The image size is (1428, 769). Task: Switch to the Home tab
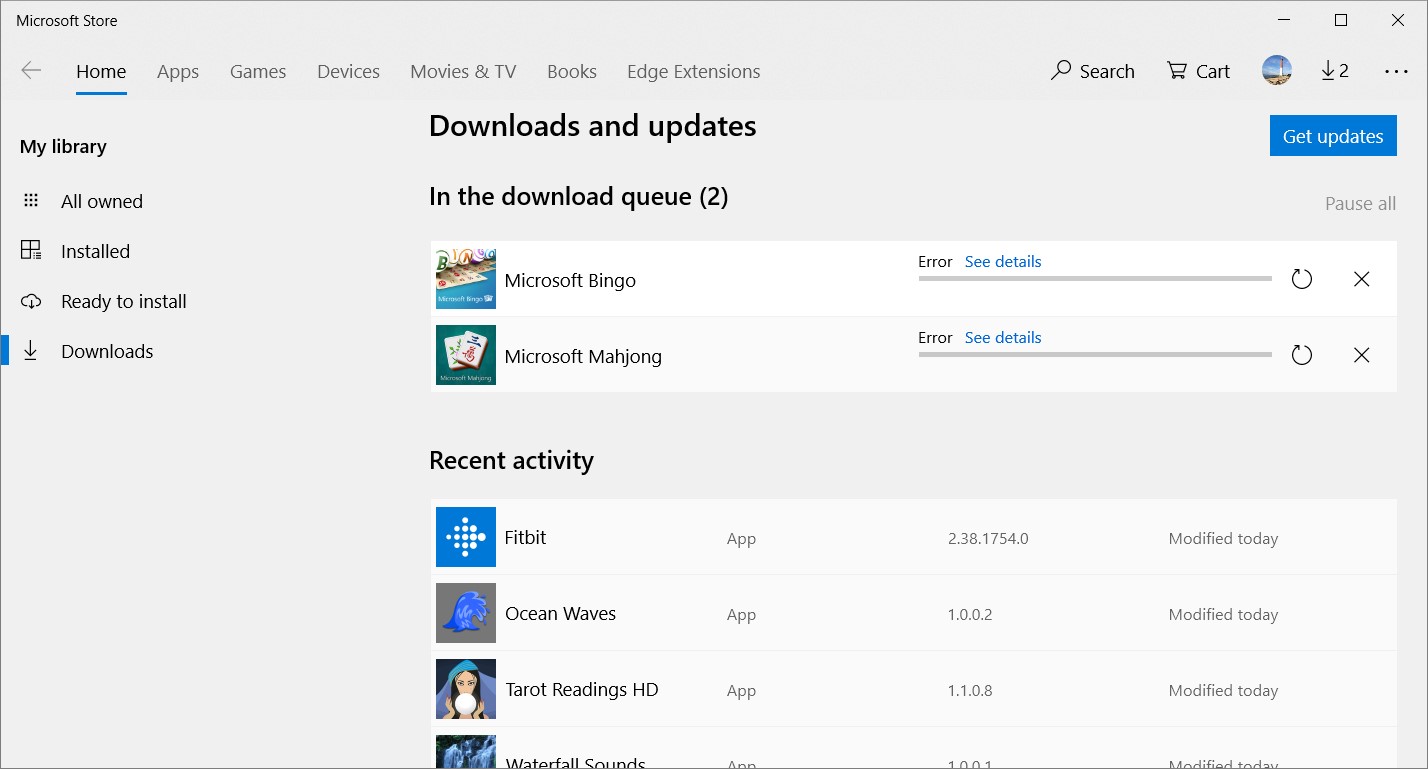101,71
